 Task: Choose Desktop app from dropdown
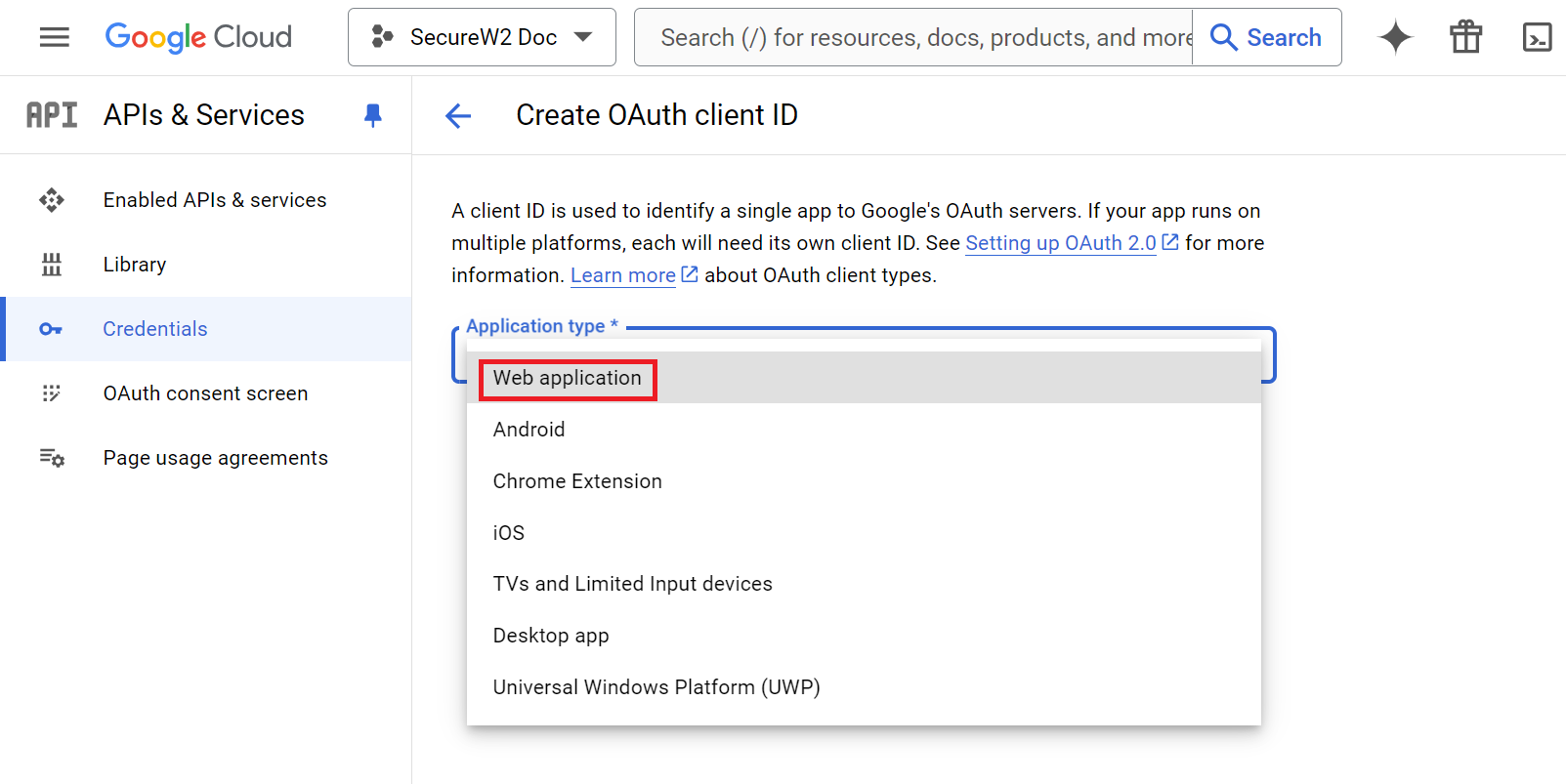pyautogui.click(x=551, y=636)
